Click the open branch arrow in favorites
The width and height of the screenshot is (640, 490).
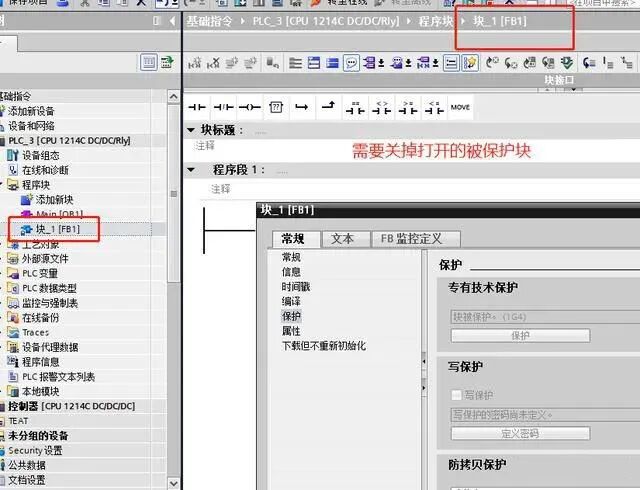click(x=302, y=107)
